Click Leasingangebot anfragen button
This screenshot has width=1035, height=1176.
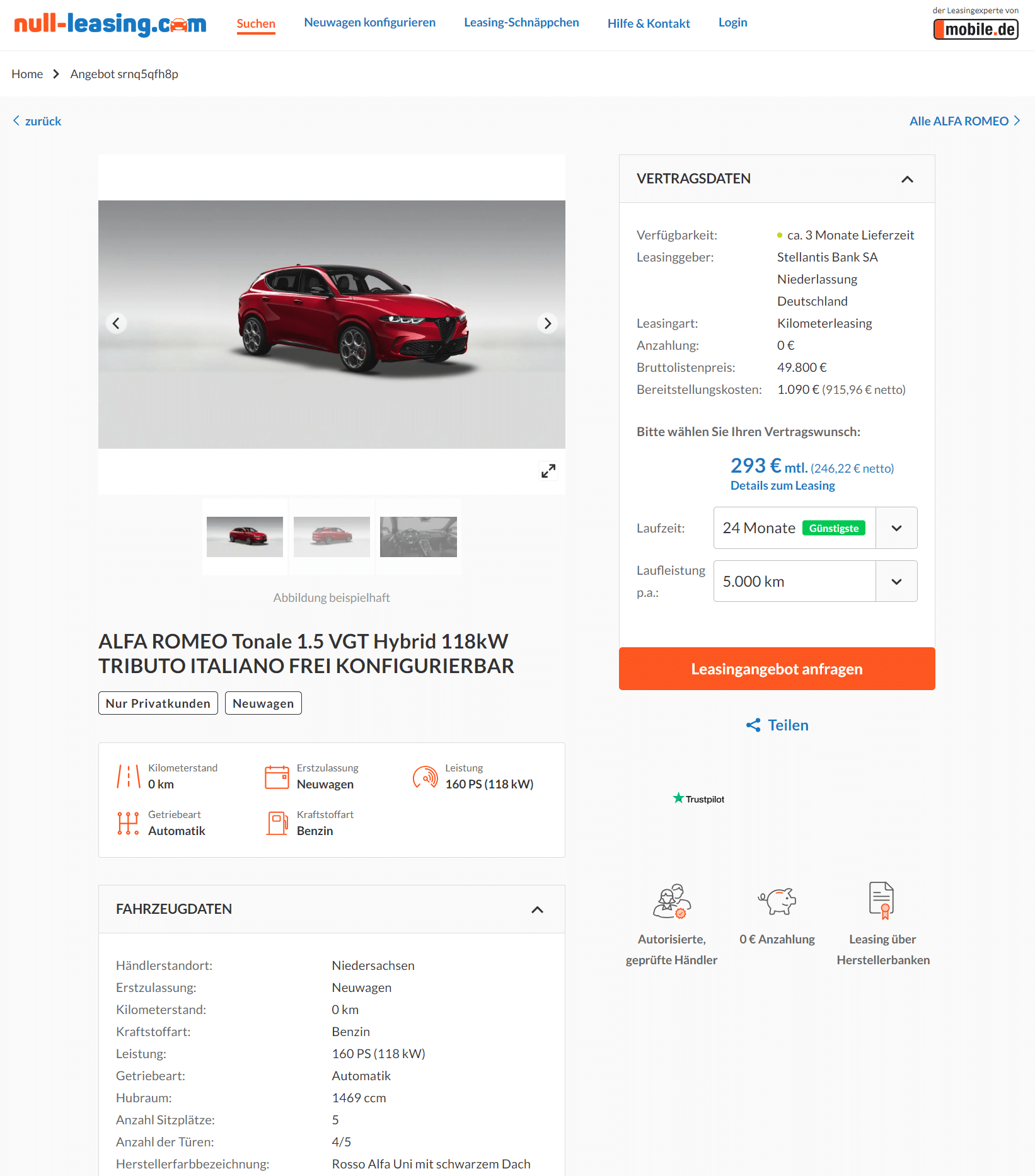pos(777,669)
